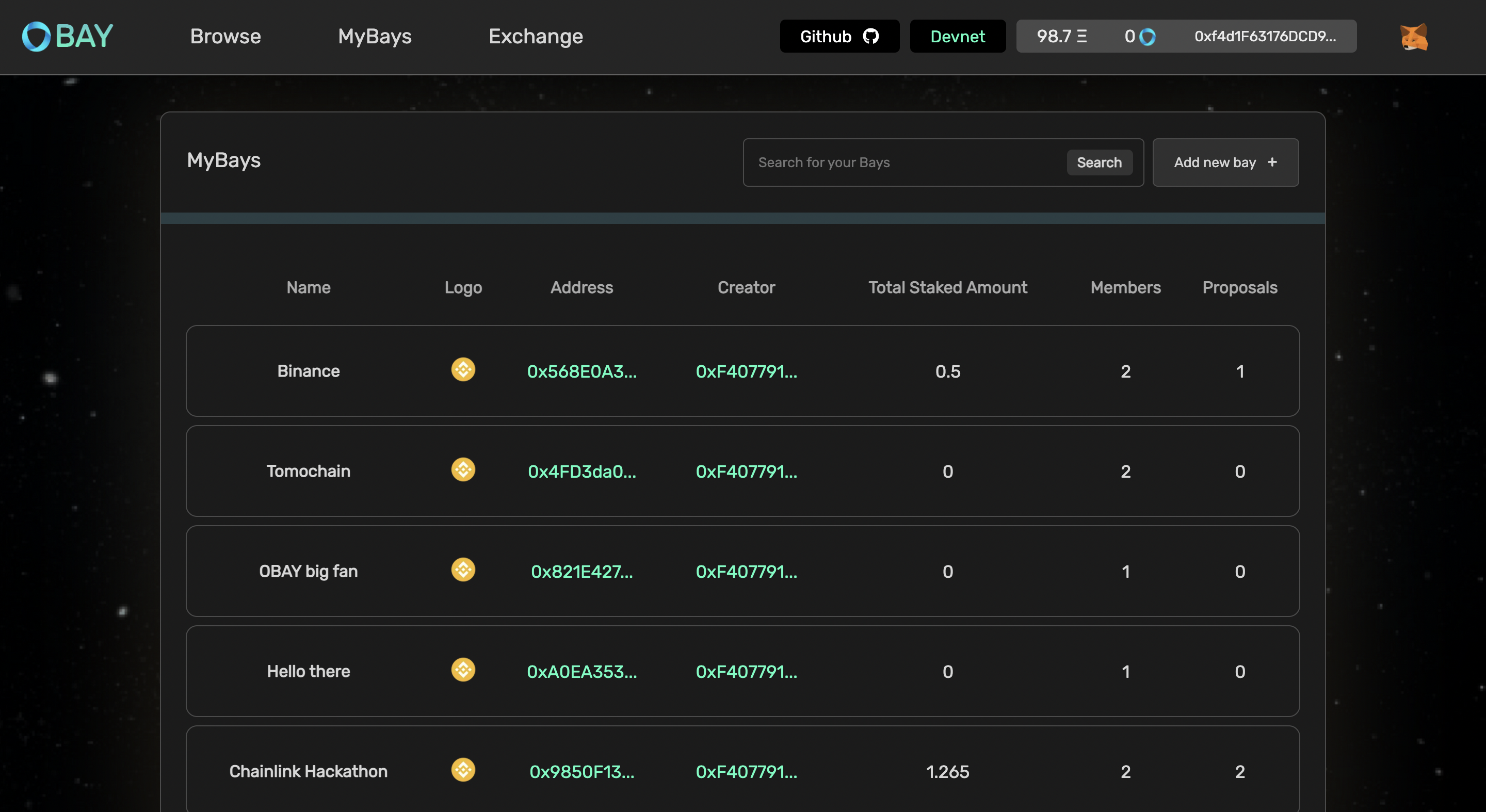Click the MetaMask fox icon
Viewport: 1486px width, 812px height.
pyautogui.click(x=1413, y=37)
